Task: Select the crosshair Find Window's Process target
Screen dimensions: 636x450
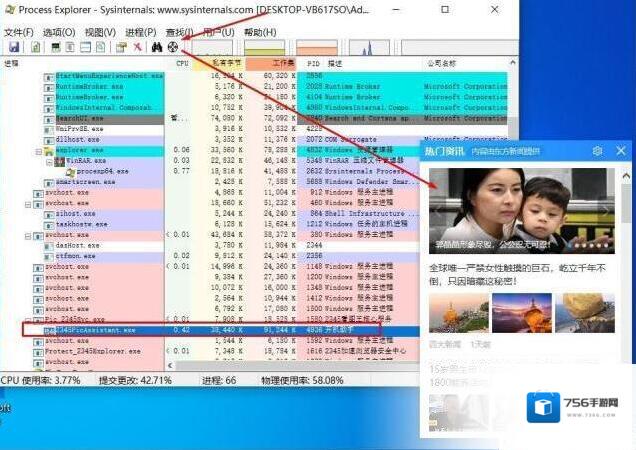Action: coord(173,47)
